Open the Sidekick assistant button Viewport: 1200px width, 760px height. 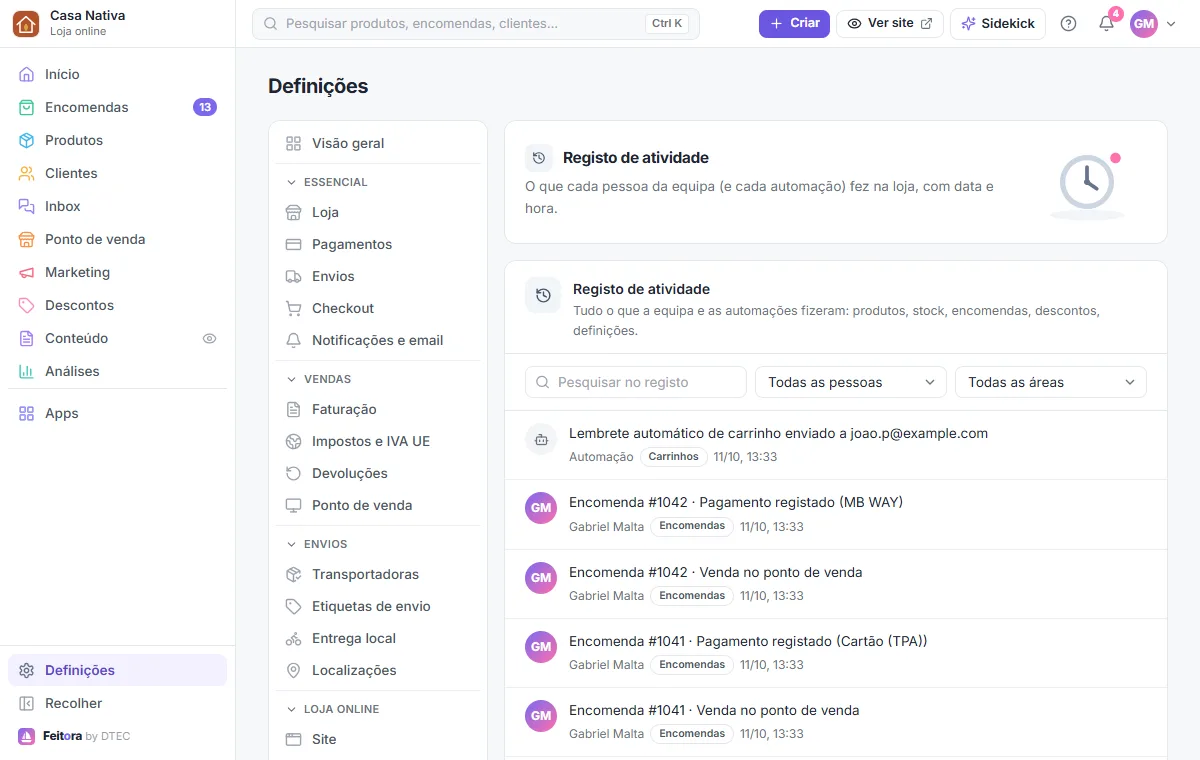(998, 24)
